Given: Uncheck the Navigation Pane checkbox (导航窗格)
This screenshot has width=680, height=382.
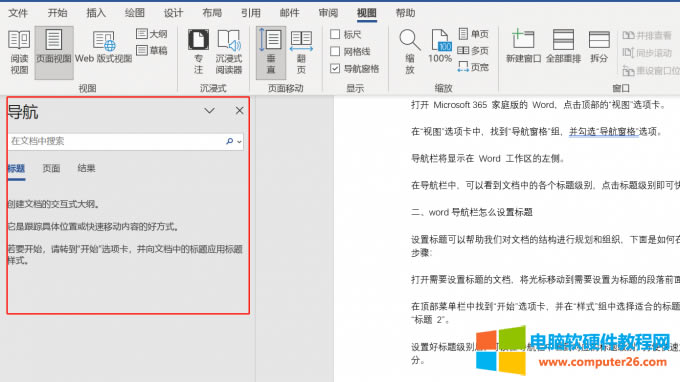Looking at the screenshot, I should point(335,68).
